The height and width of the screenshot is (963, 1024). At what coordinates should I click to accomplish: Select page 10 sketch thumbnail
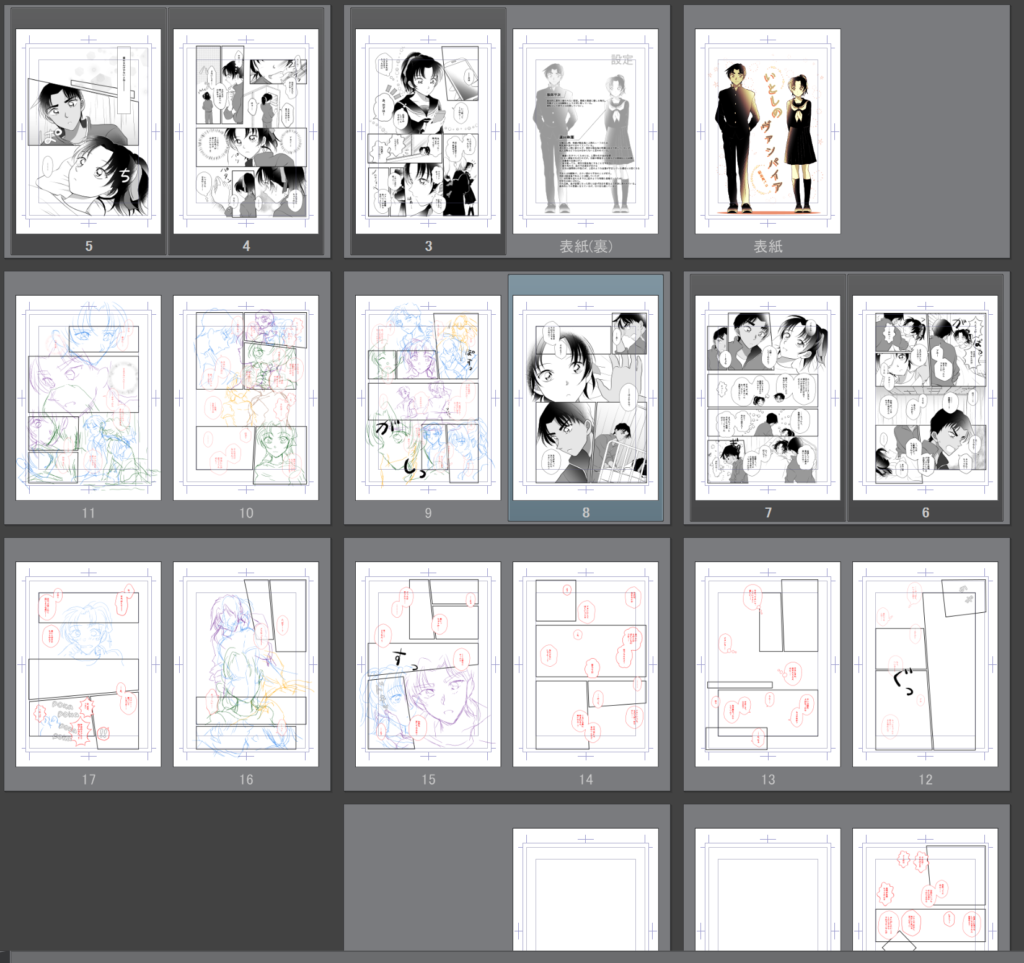[x=245, y=397]
